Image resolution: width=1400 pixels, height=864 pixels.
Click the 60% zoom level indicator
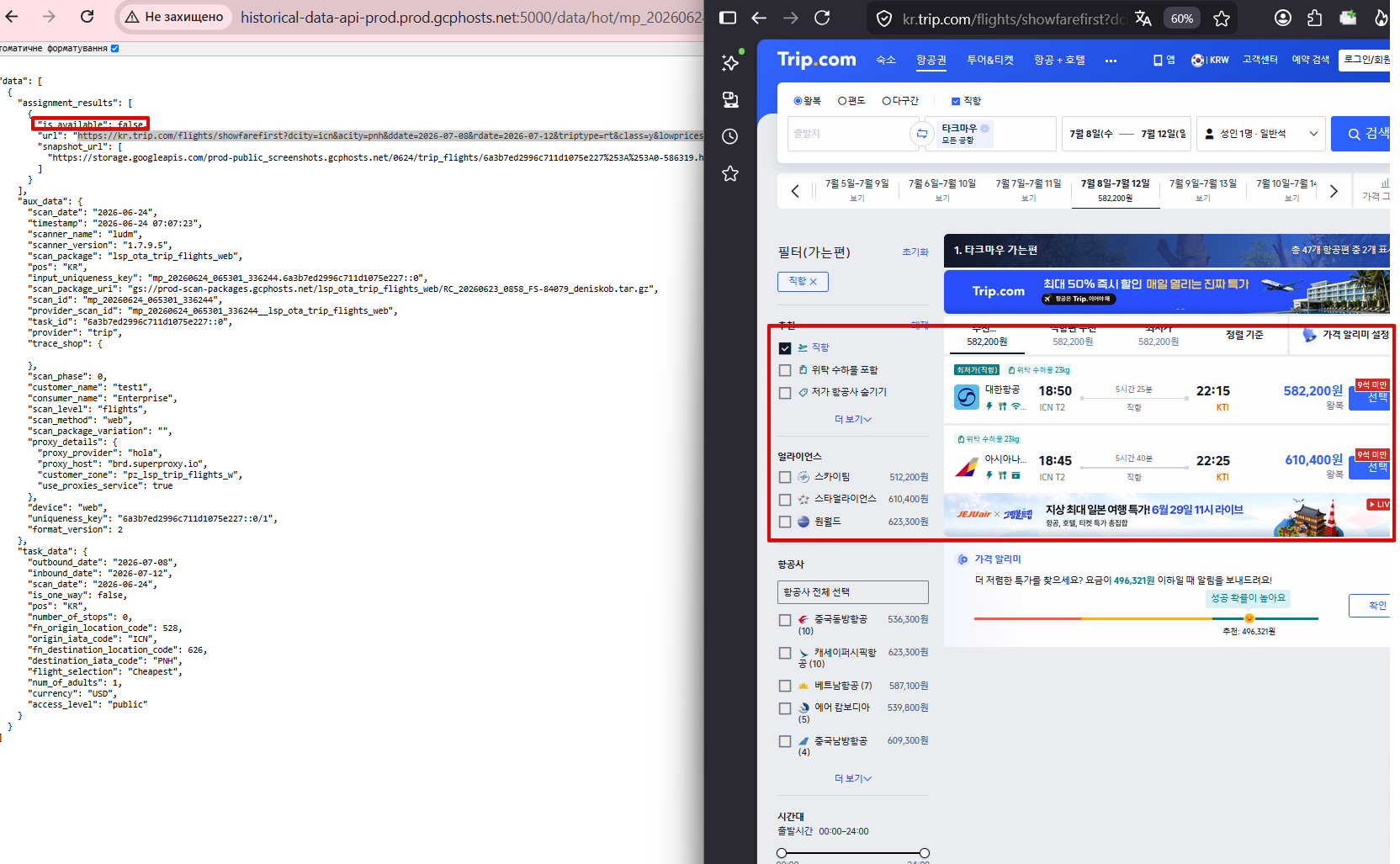pyautogui.click(x=1182, y=19)
